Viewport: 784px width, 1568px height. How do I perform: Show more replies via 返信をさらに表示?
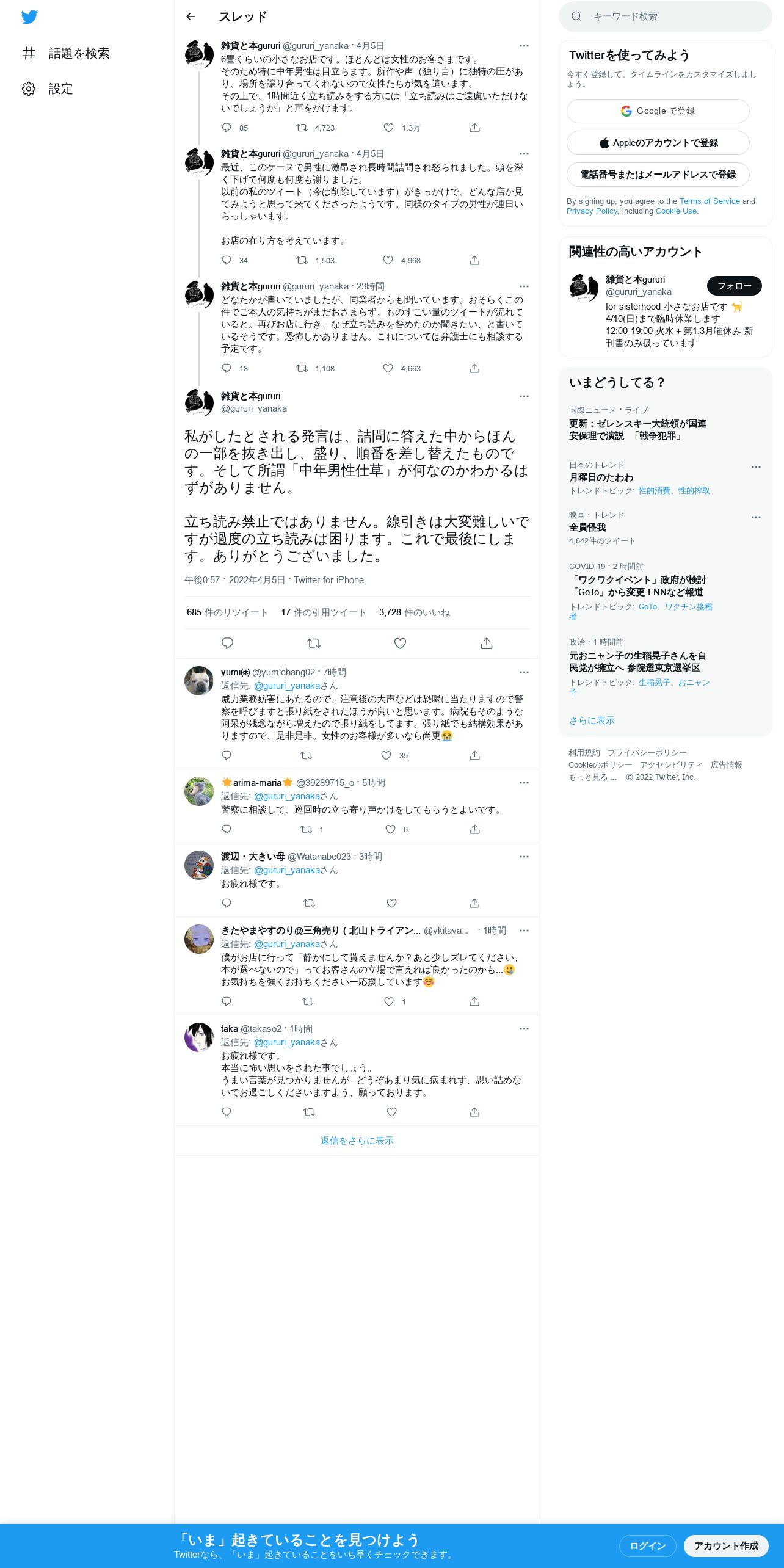pyautogui.click(x=357, y=1141)
